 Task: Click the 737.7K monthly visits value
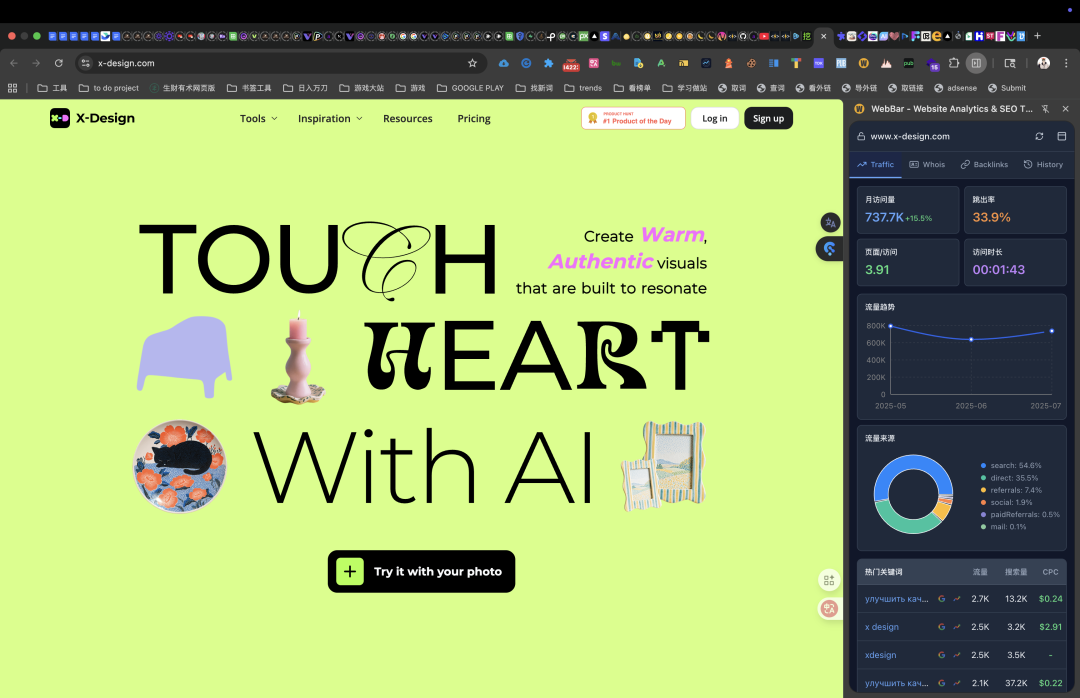click(x=884, y=217)
